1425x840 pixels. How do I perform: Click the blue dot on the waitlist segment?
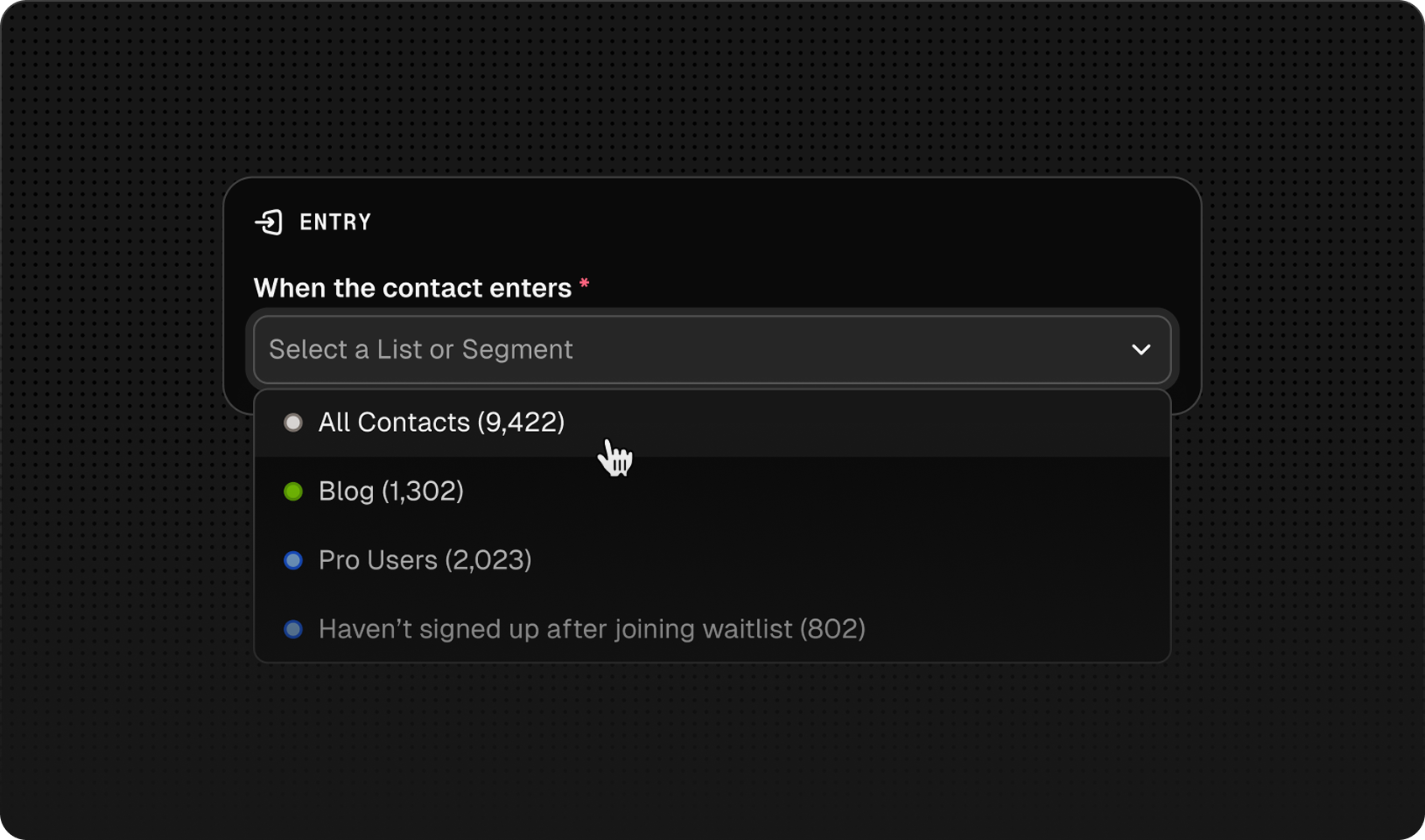[x=293, y=629]
